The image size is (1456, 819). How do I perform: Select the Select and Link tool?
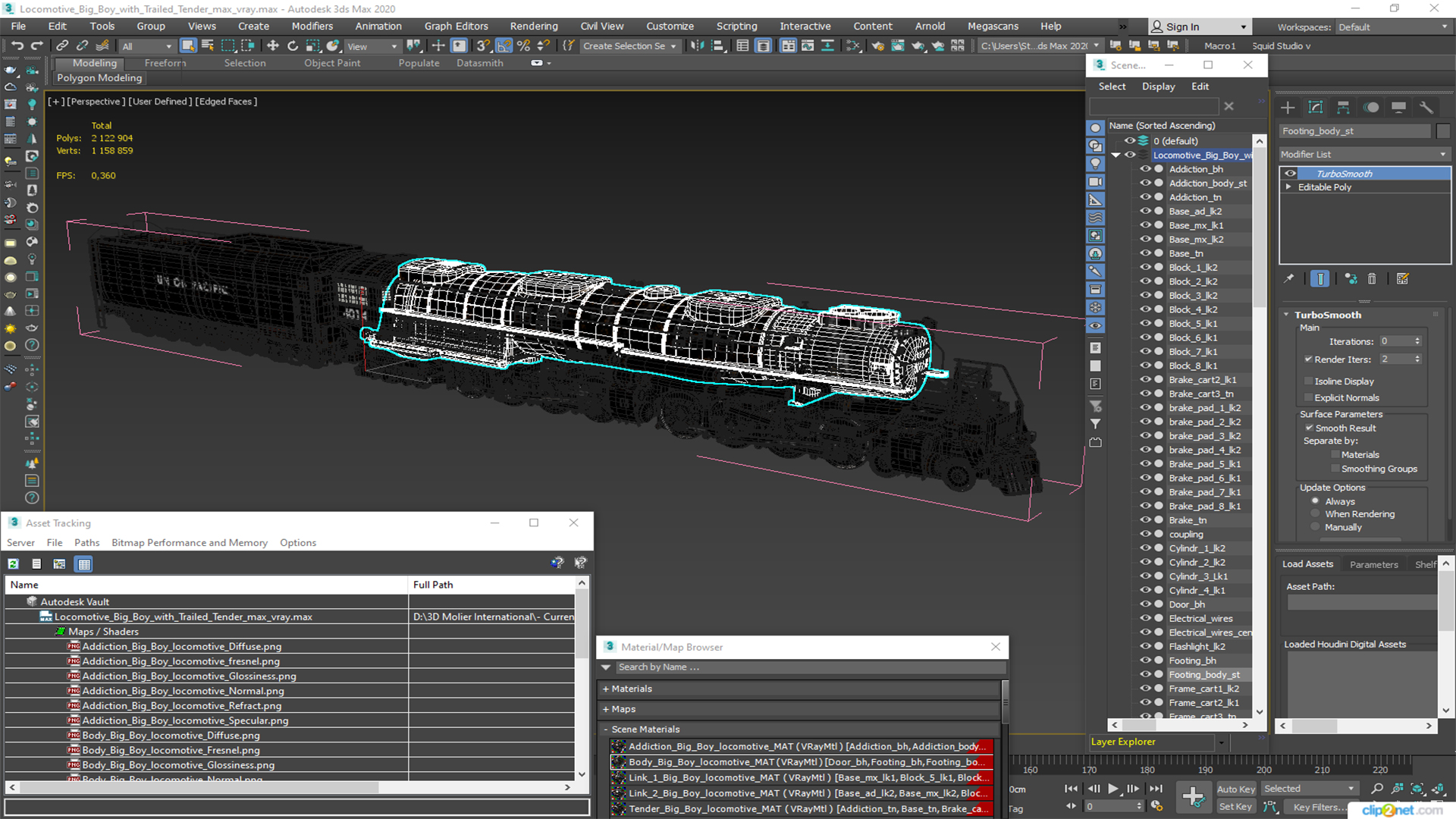tap(62, 46)
